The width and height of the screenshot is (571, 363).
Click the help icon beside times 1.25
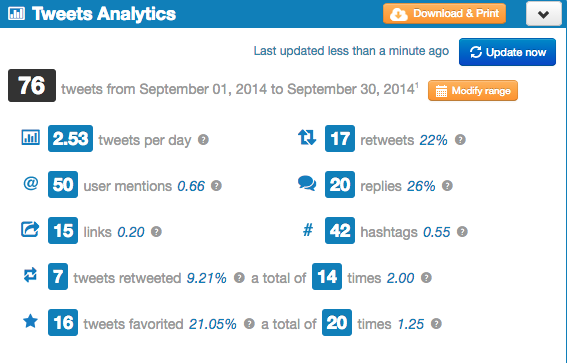pyautogui.click(x=436, y=324)
